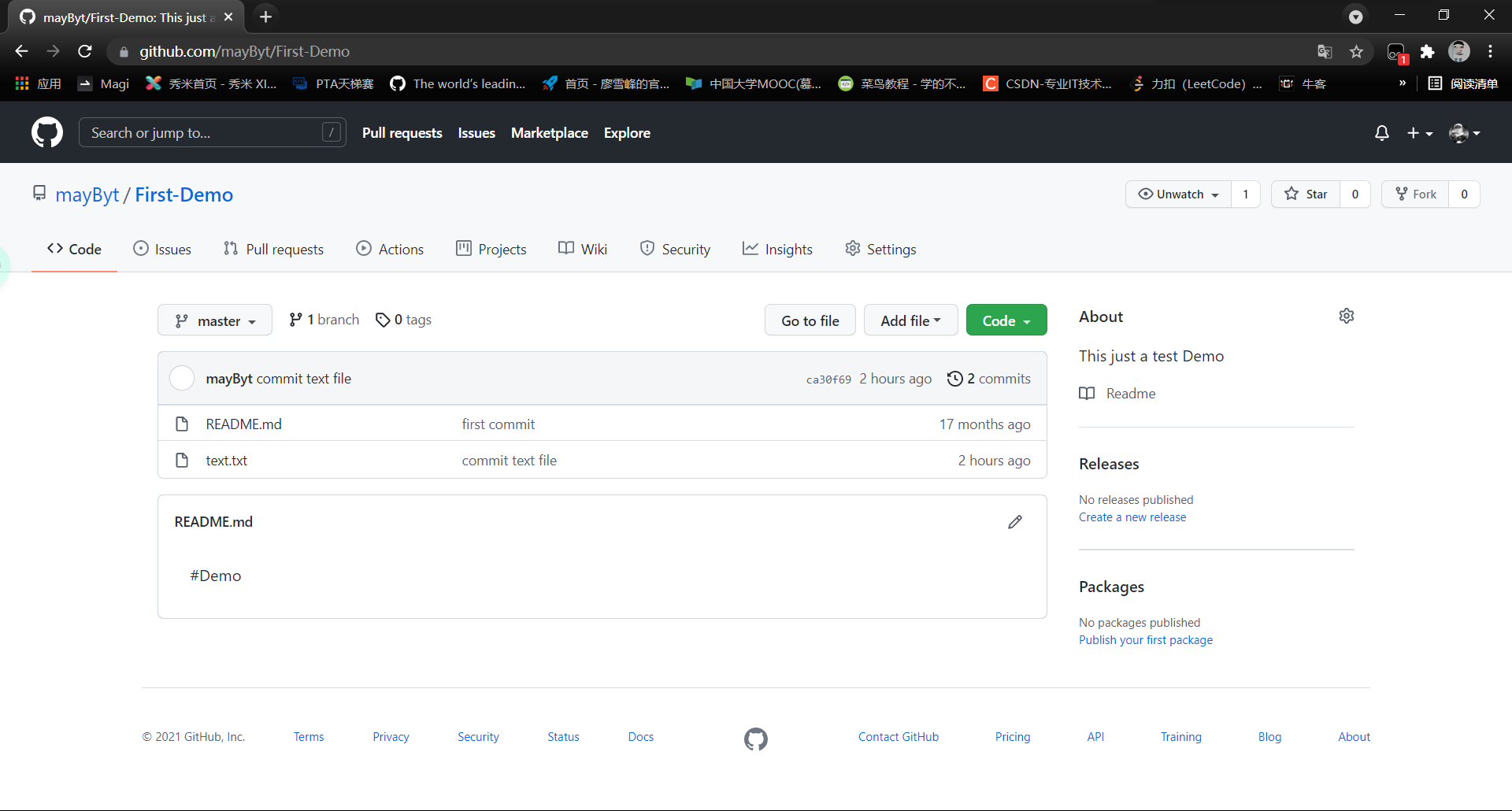Open the user avatar menu in header
The height and width of the screenshot is (811, 1512).
coord(1465,133)
